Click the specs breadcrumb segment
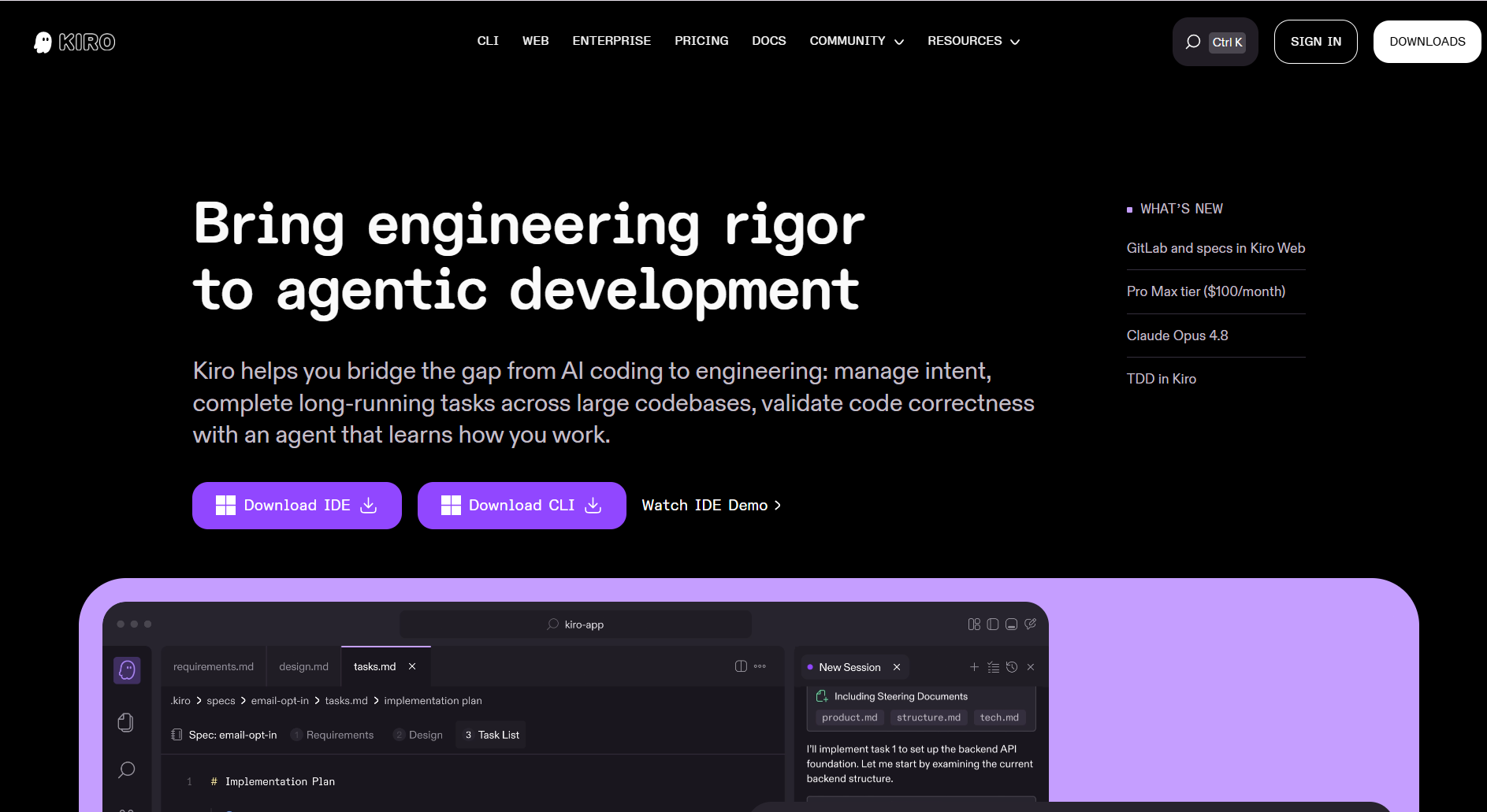Screen dimensions: 1487x812 click(x=221, y=701)
